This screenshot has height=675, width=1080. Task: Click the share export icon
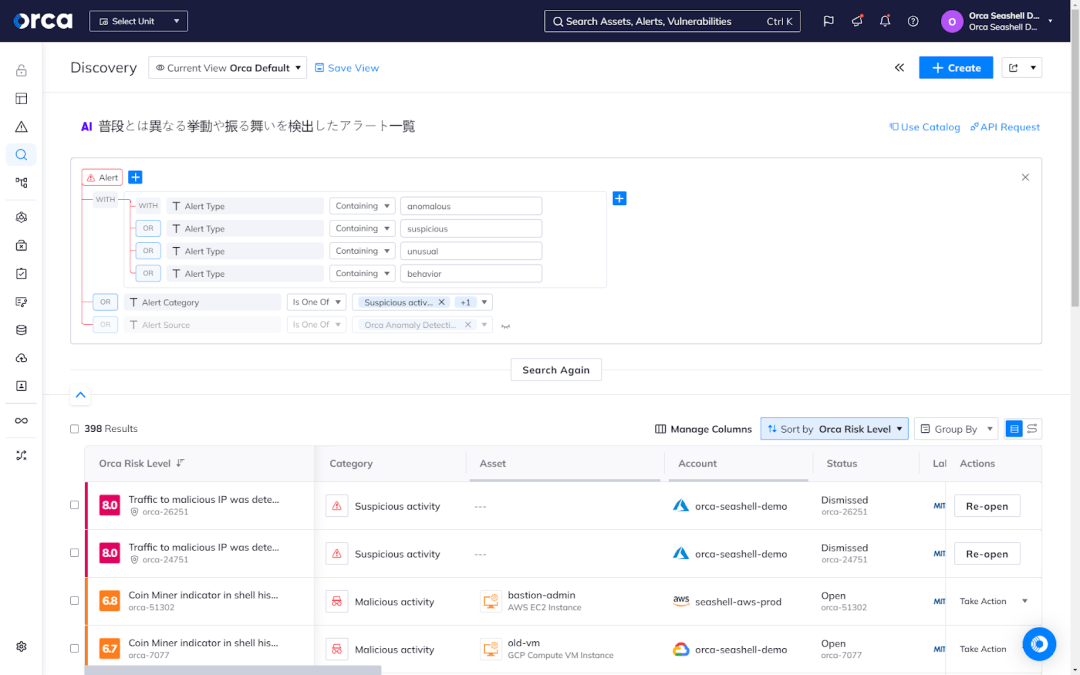pos(1013,68)
